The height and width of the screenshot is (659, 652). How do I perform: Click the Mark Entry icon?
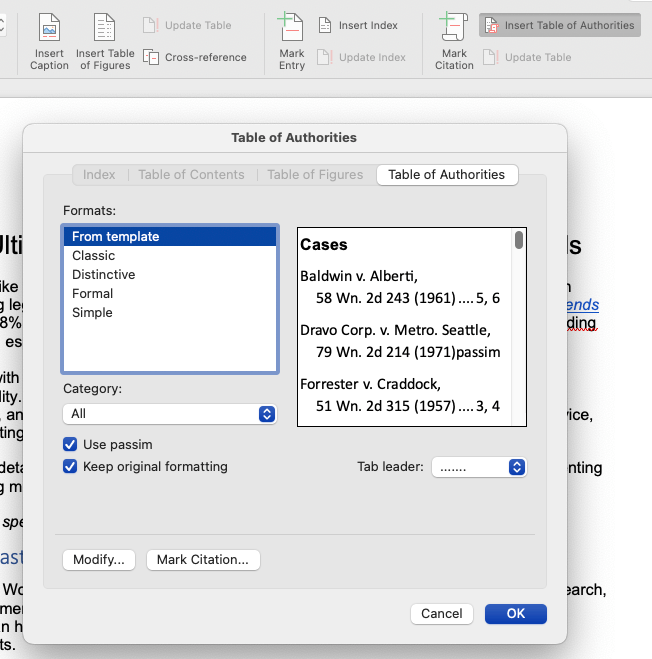coord(290,26)
